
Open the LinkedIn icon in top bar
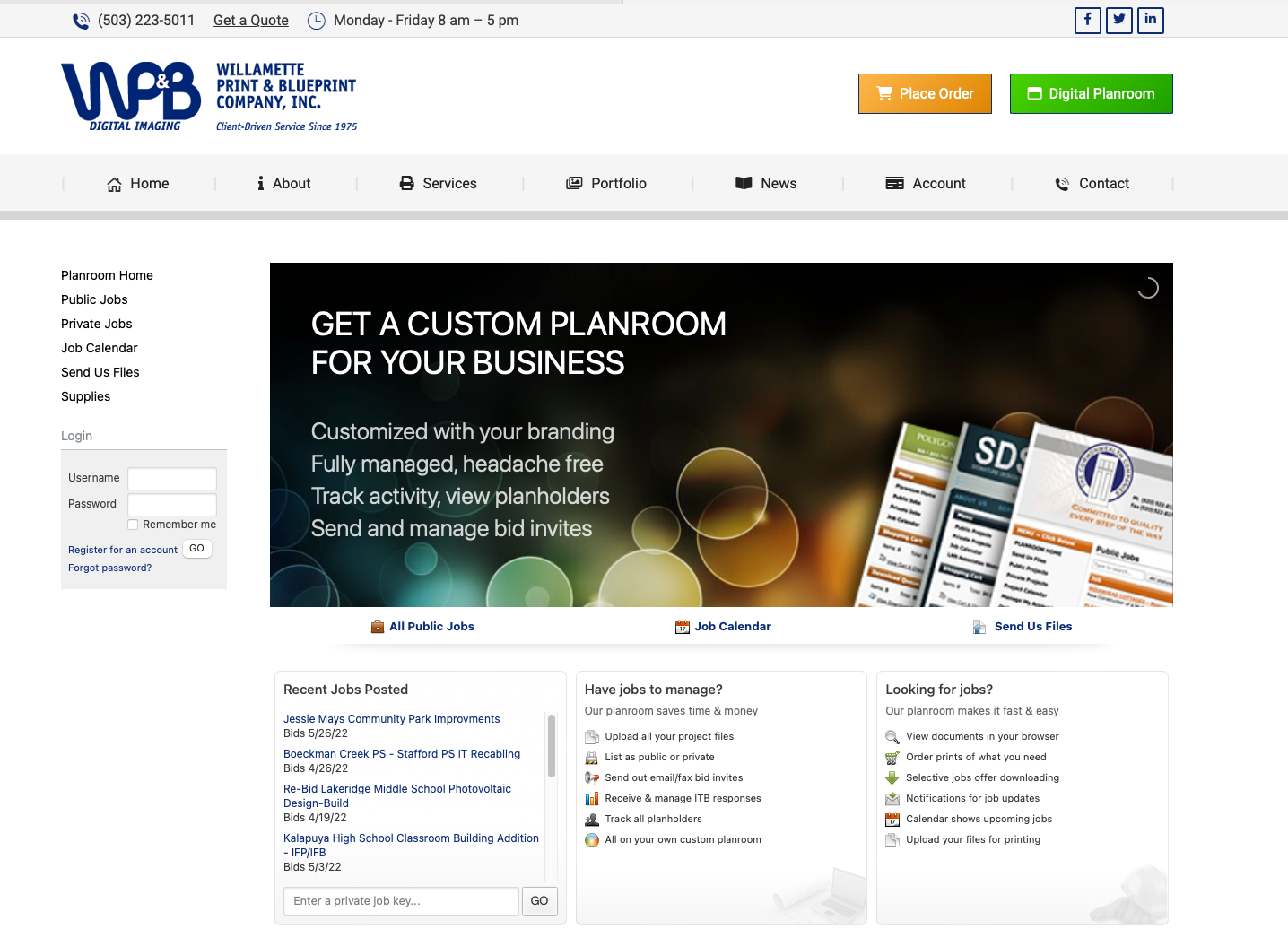click(1150, 20)
